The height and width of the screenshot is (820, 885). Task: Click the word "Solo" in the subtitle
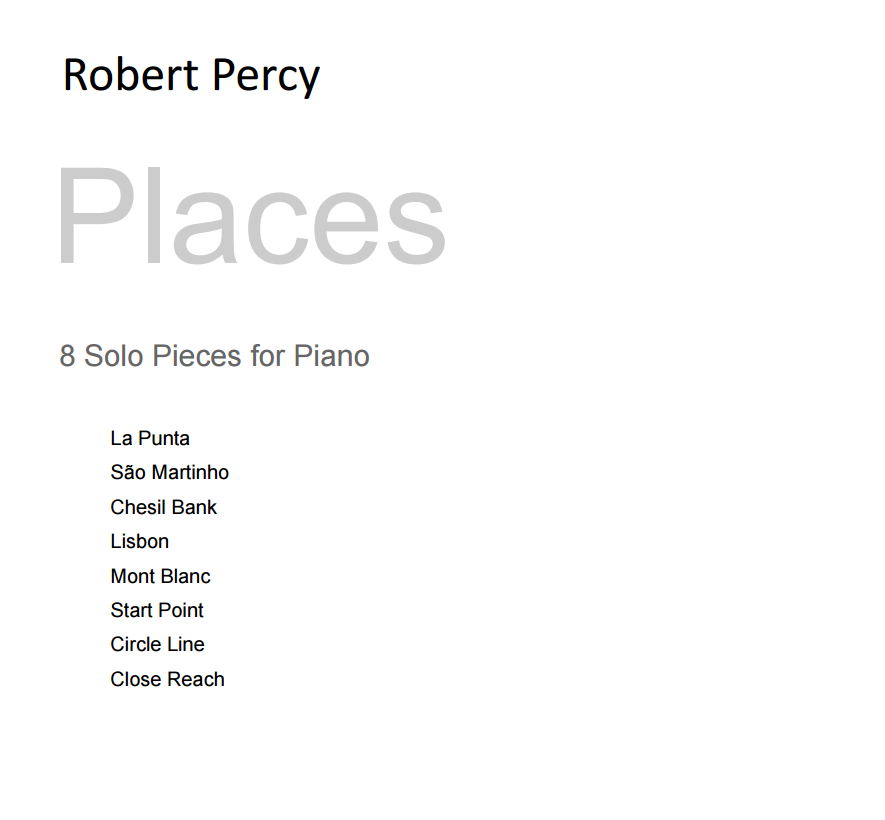[114, 356]
